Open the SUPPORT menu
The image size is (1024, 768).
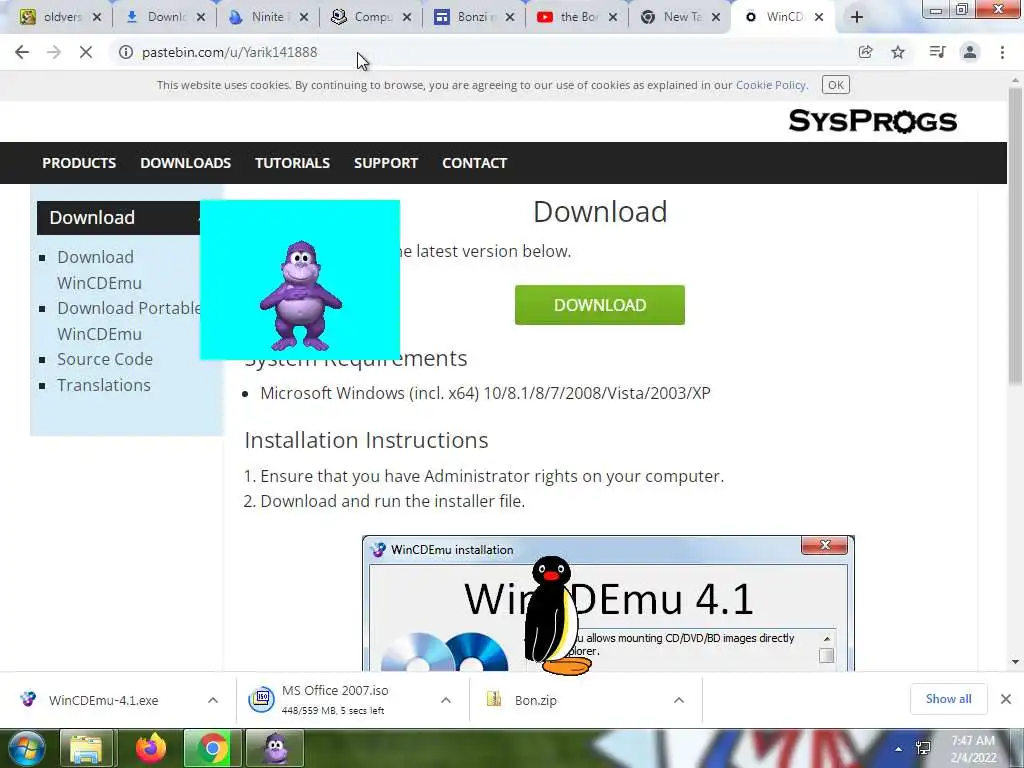(386, 163)
